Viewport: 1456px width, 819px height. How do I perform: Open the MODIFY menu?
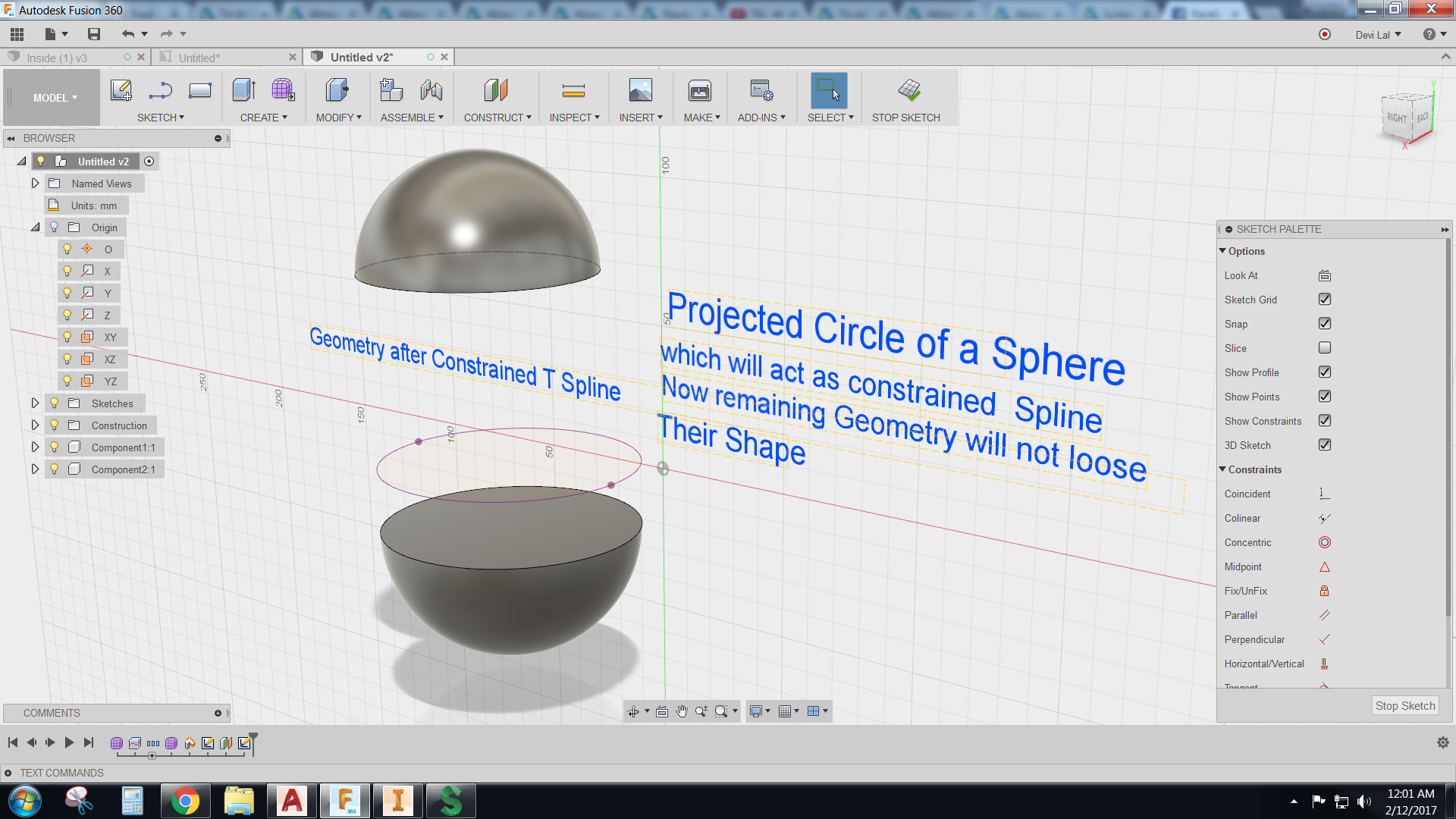tap(338, 118)
